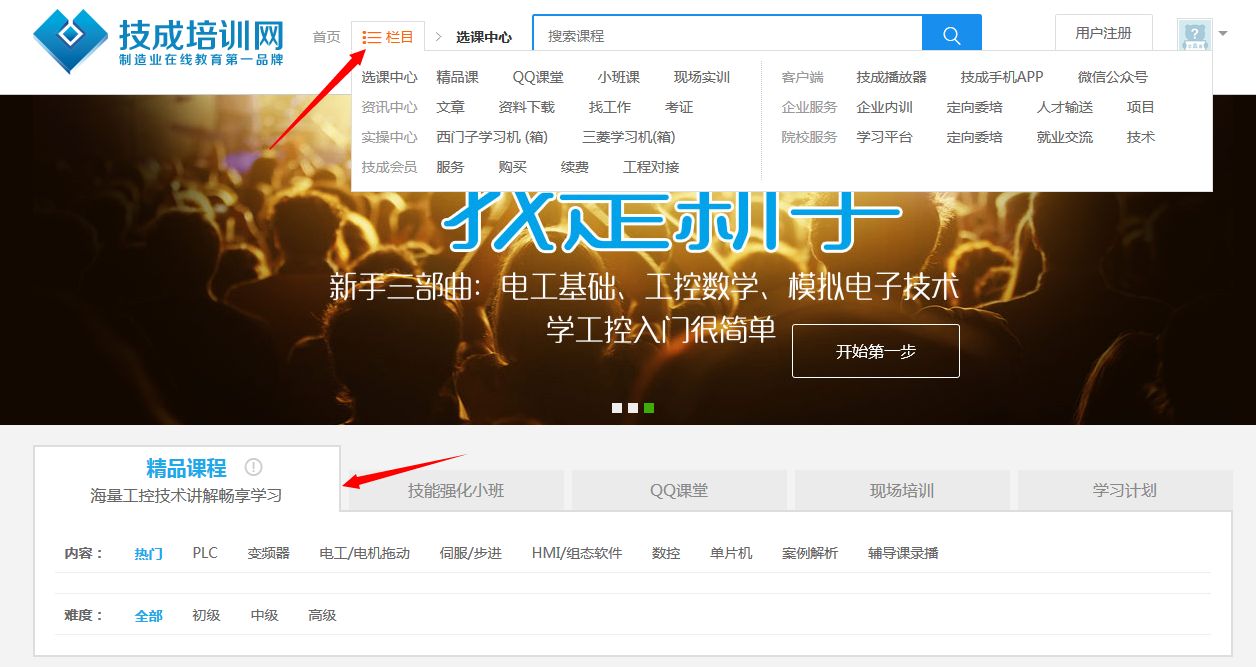Choose 初级 difficulty filter
The image size is (1256, 667).
point(206,615)
